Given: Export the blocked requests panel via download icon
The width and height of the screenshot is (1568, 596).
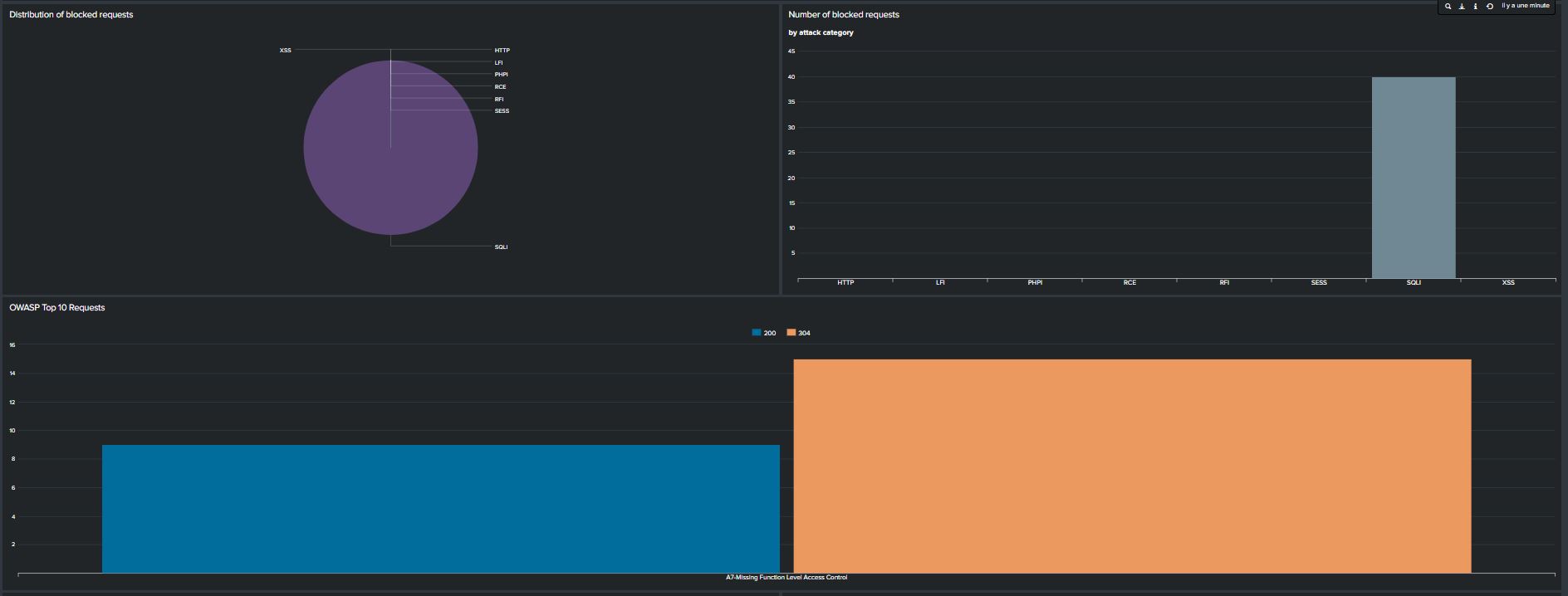Looking at the screenshot, I should click(1462, 6).
